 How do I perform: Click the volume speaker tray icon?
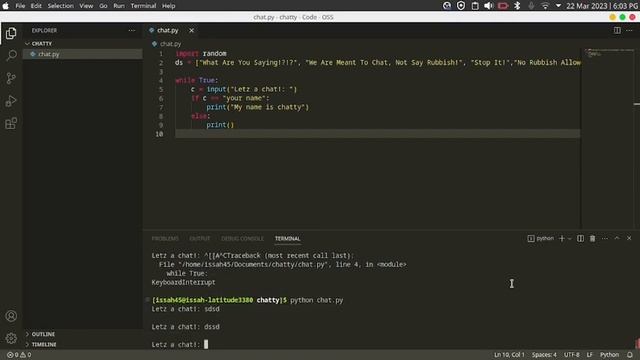(489, 6)
